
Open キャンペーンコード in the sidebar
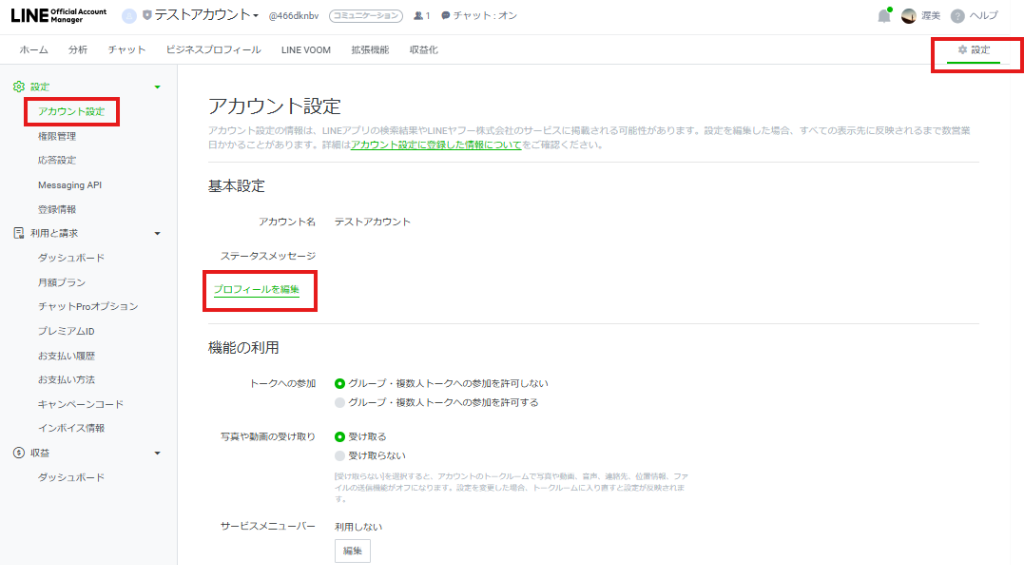pyautogui.click(x=80, y=404)
